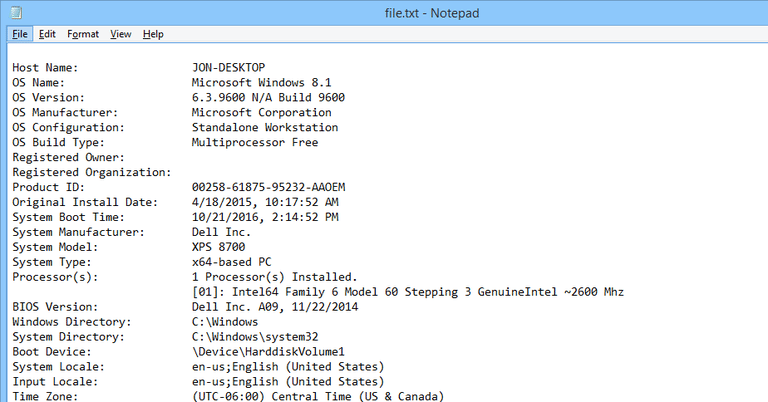Click System Locale value 'en-us;English (United States)'
This screenshot has height=402, width=768.
coord(288,367)
